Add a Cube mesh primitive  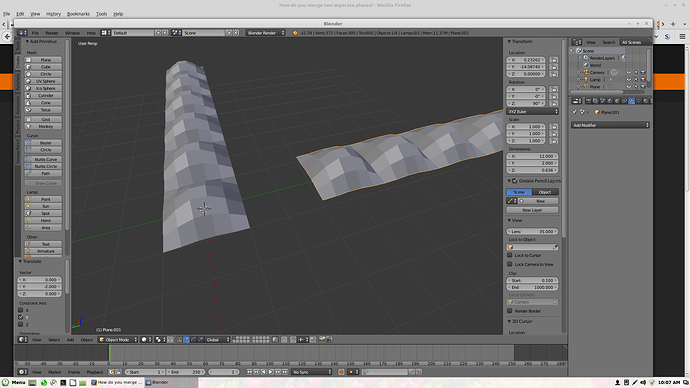pyautogui.click(x=43, y=67)
